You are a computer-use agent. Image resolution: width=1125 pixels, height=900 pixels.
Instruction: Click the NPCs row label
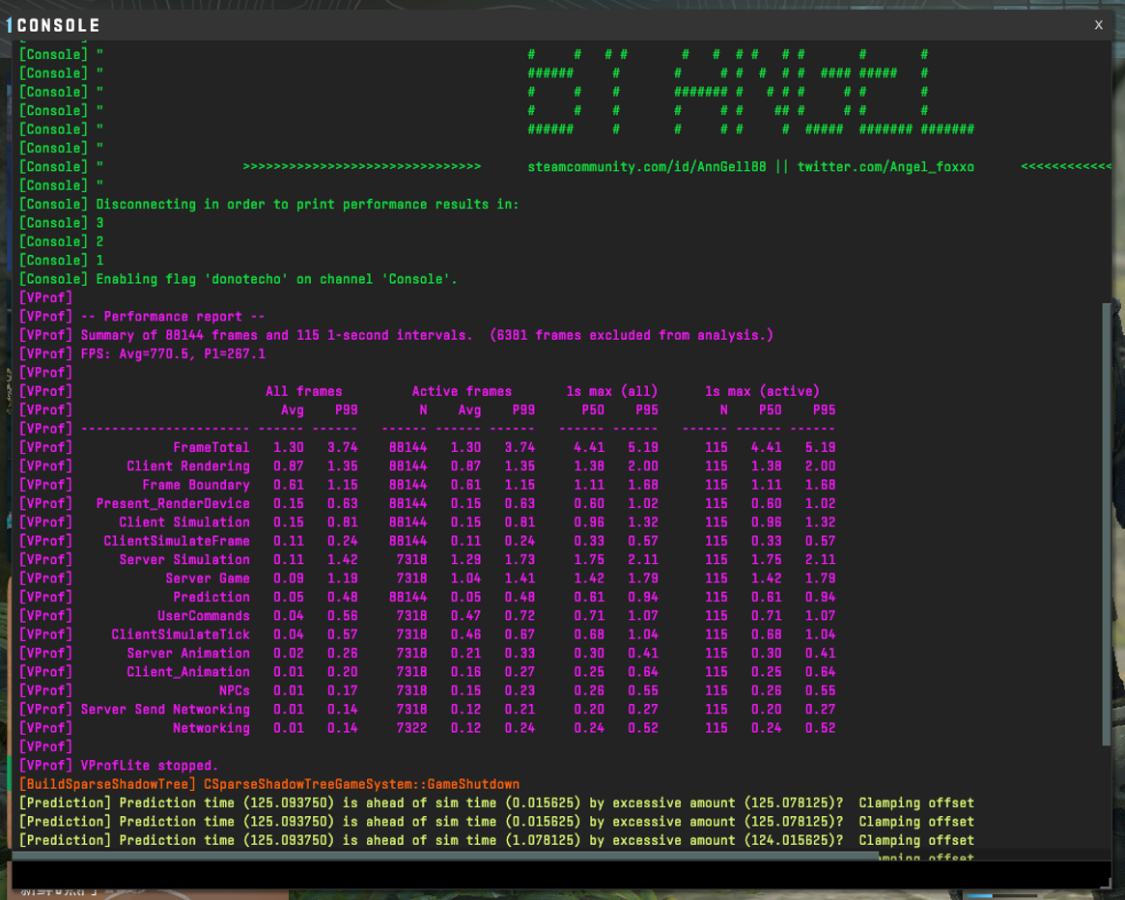tap(234, 690)
